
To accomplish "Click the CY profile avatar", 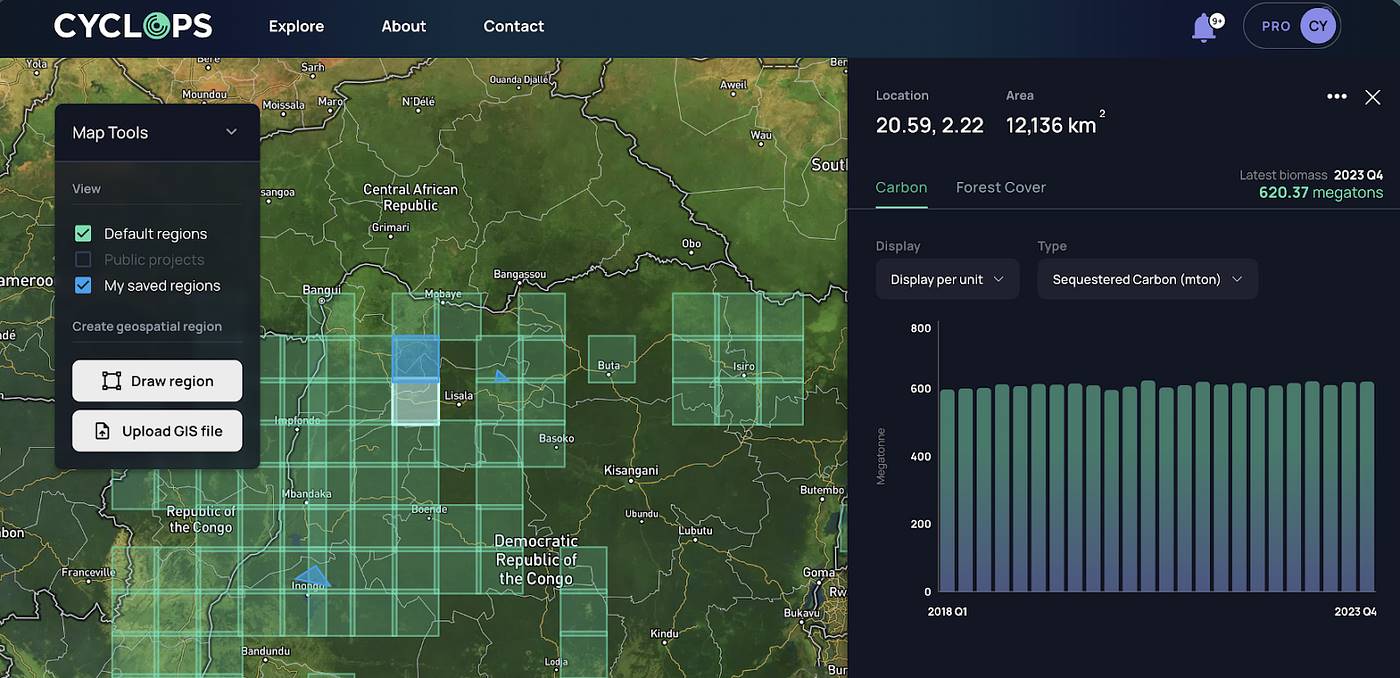I will tap(1318, 26).
